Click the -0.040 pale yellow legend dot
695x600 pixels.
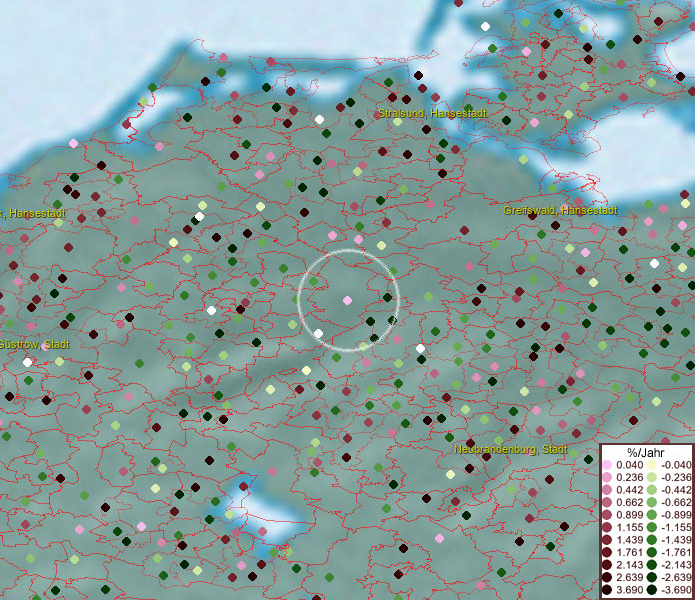pos(652,465)
